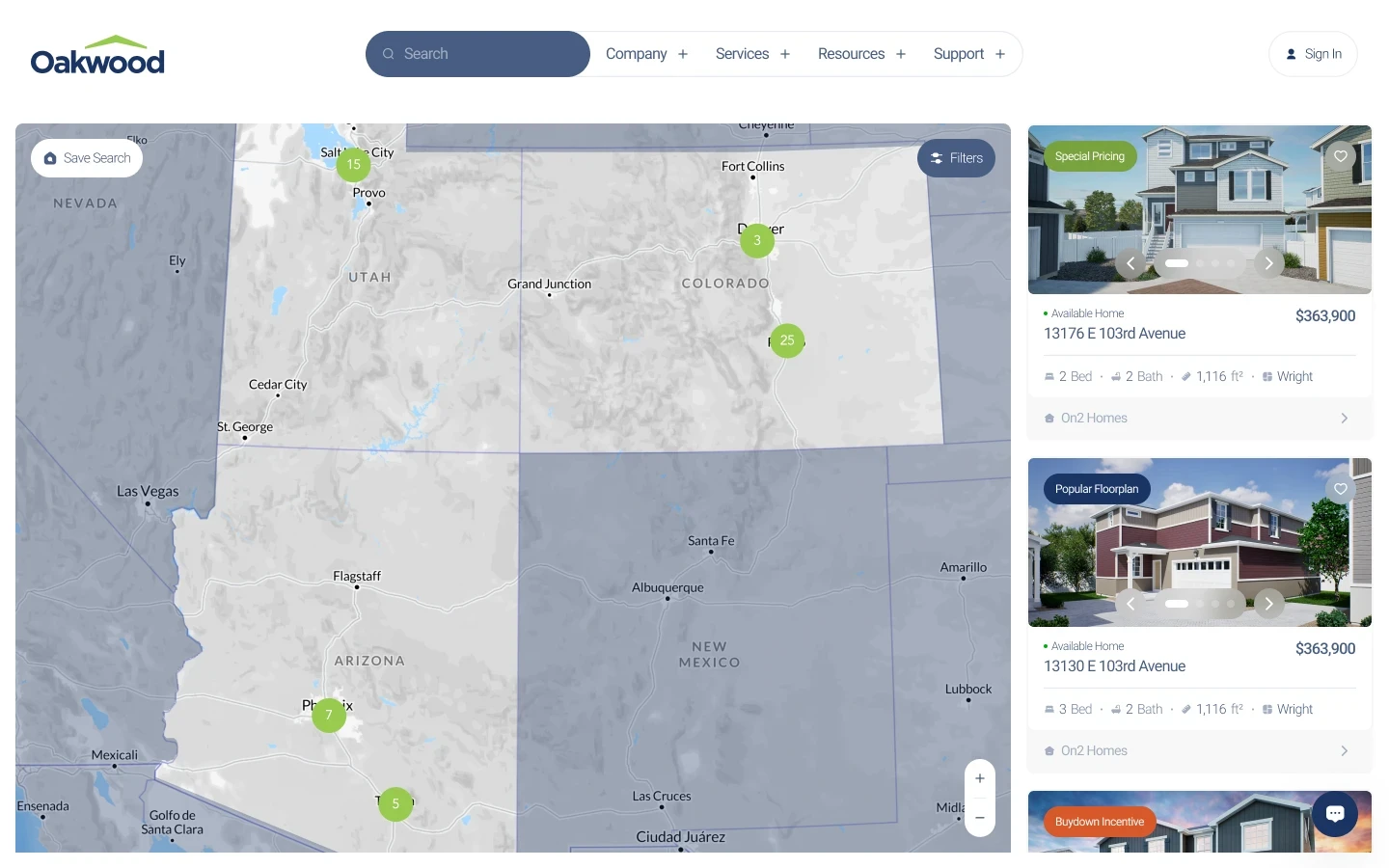The image size is (1389, 868).
Task: Show previous photo of 13176 E 103rd Avenue
Action: (x=1130, y=263)
